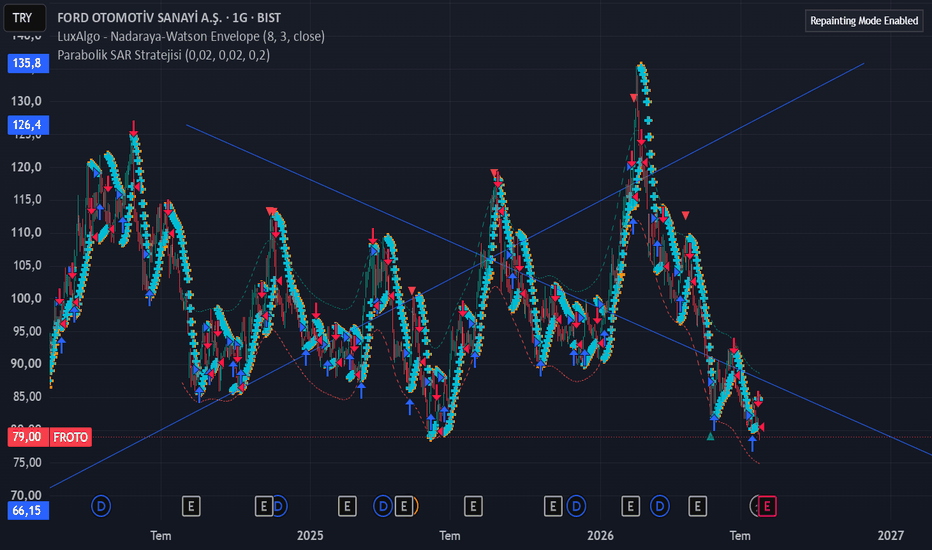Select the blue 66,15 price axis label
This screenshot has height=550, width=932.
(x=28, y=511)
